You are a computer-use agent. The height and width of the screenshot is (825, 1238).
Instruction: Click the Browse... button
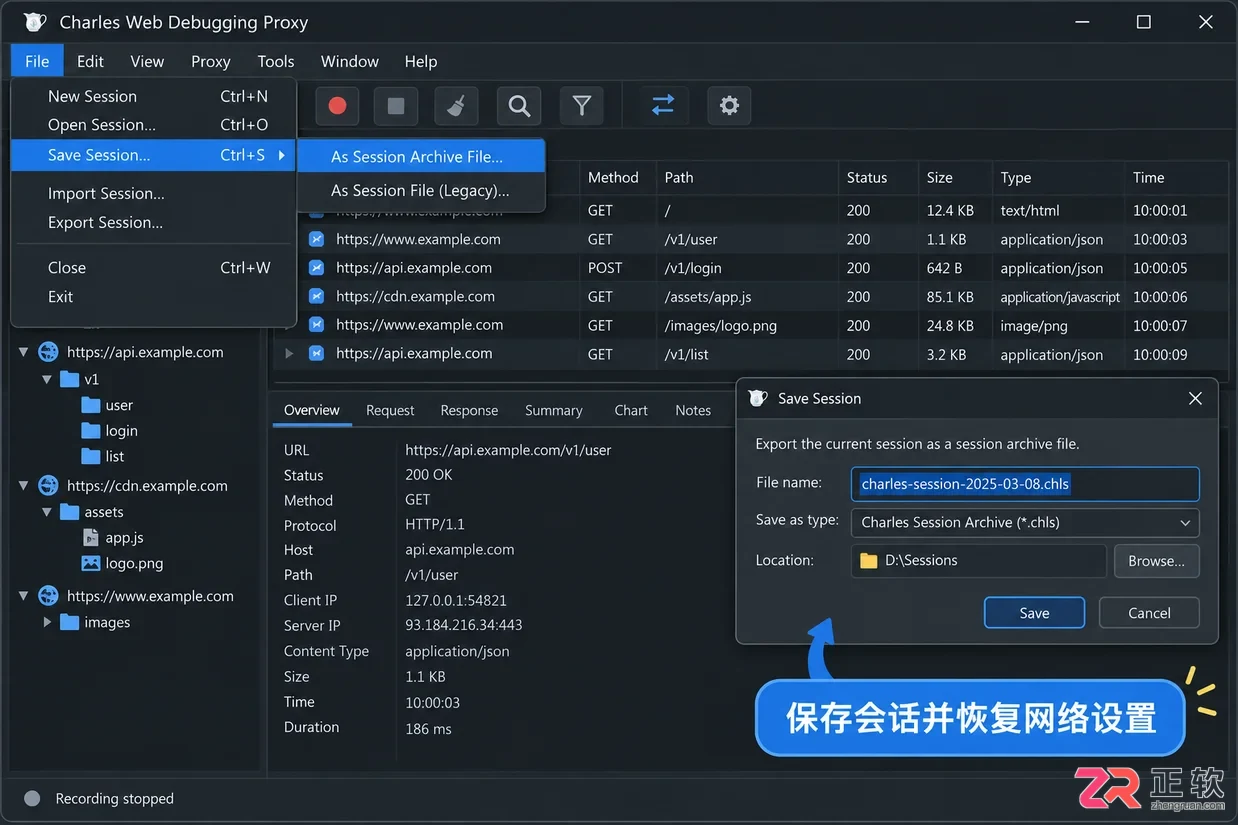click(x=1156, y=561)
